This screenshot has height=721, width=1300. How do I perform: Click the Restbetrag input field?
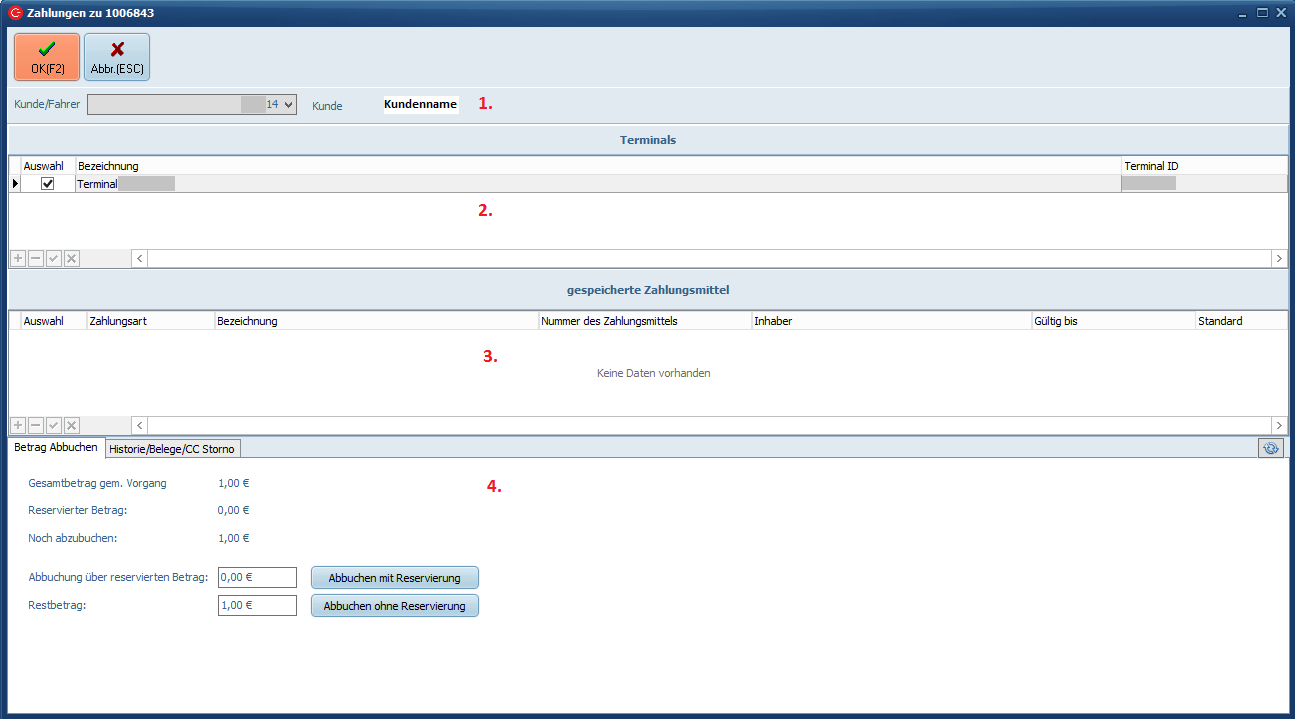(257, 606)
